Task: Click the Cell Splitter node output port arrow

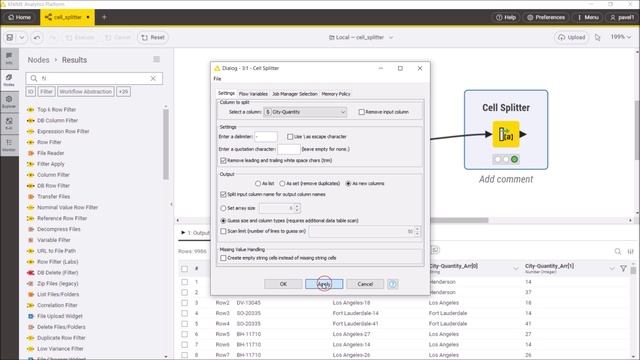Action: [523, 134]
